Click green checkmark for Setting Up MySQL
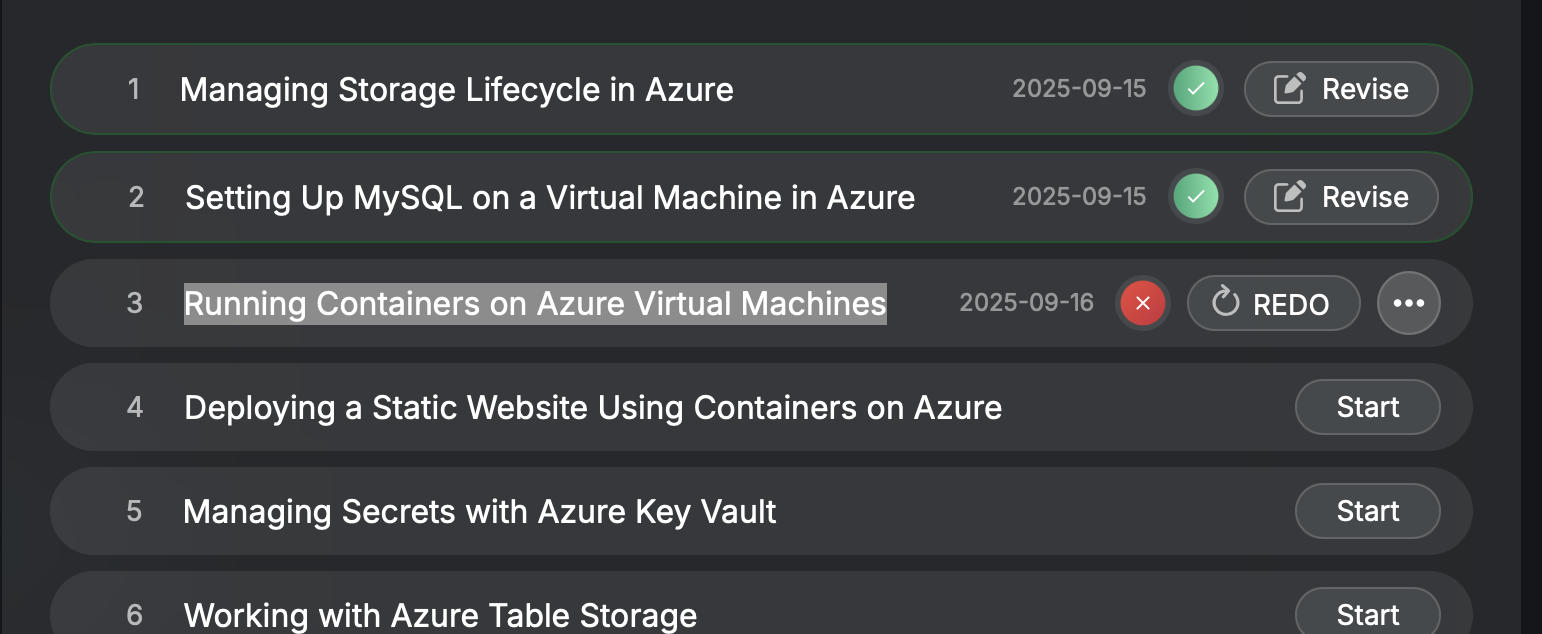1542x634 pixels. coord(1196,197)
